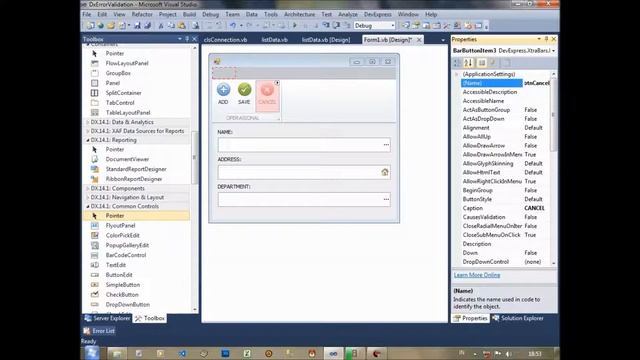Click the Windows Start button
640x360 pixels.
[91, 353]
